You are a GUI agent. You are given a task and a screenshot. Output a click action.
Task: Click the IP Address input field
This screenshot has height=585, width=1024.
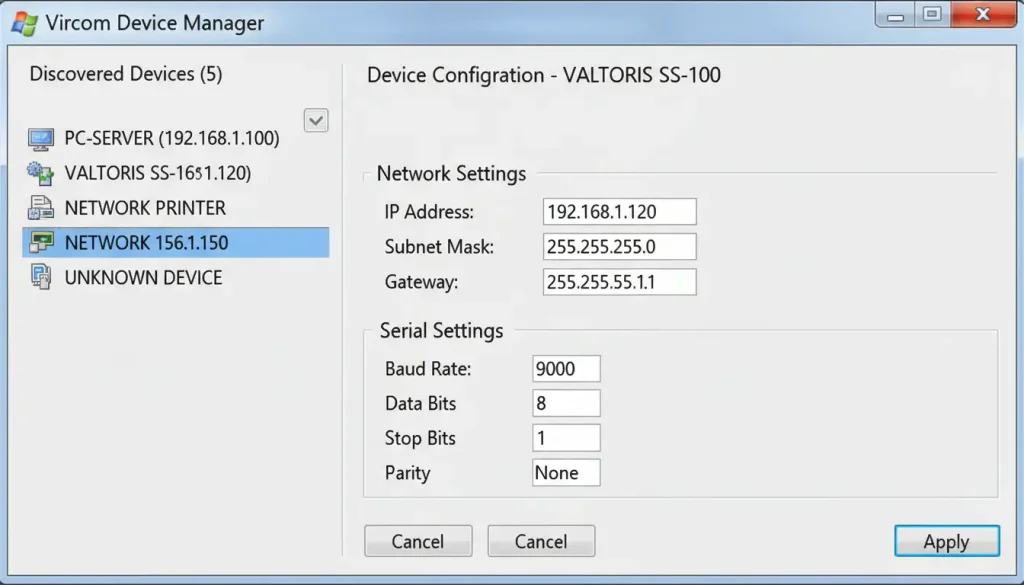(x=619, y=212)
